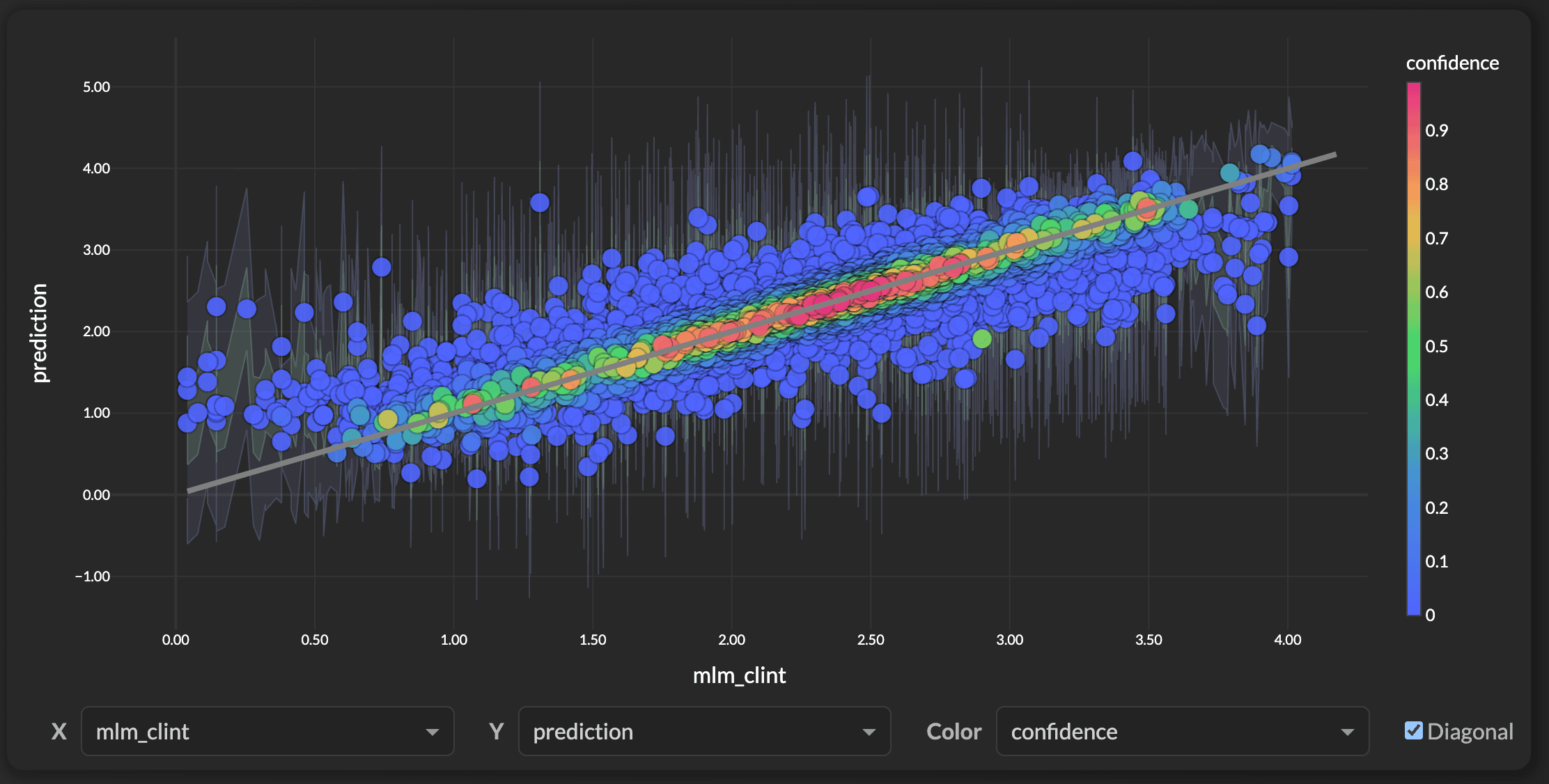Image resolution: width=1549 pixels, height=784 pixels.
Task: Click the prediction axis title
Action: [40, 330]
